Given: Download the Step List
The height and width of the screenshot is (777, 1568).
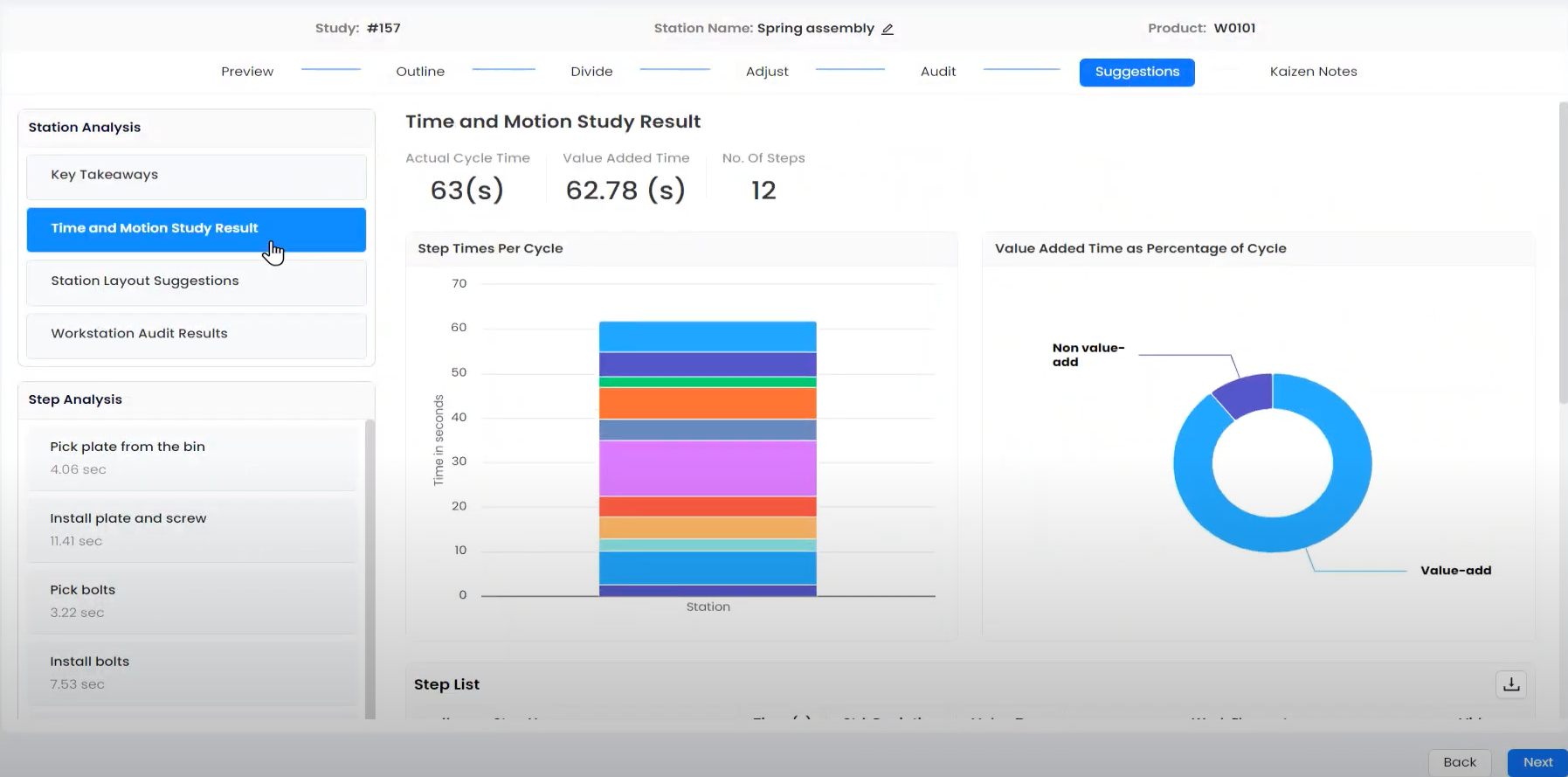Looking at the screenshot, I should click(x=1511, y=684).
